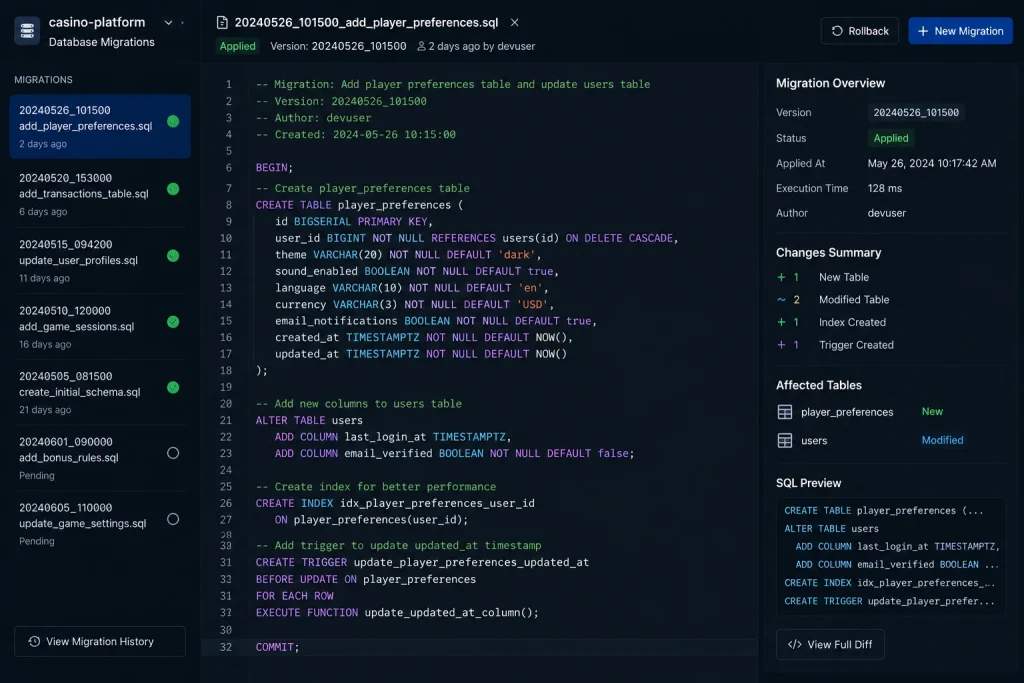Select pending circle for update_game_settings.sql
This screenshot has width=1024, height=683.
[x=173, y=519]
